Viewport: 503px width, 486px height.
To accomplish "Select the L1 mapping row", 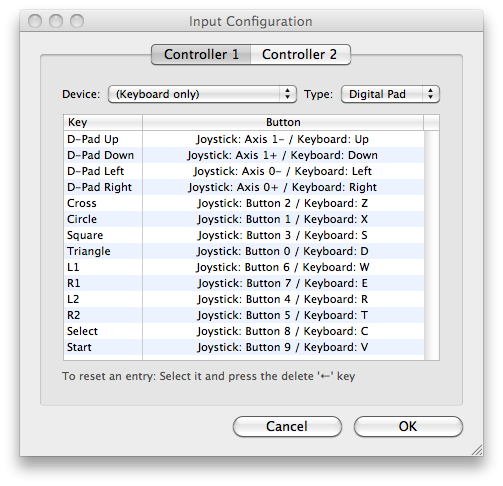I will point(244,267).
